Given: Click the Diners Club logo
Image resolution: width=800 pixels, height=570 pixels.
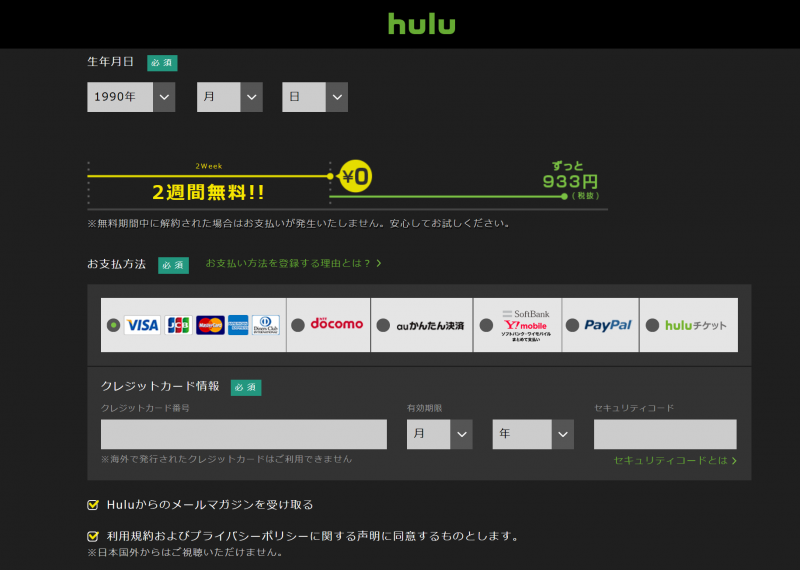Looking at the screenshot, I should [266, 325].
